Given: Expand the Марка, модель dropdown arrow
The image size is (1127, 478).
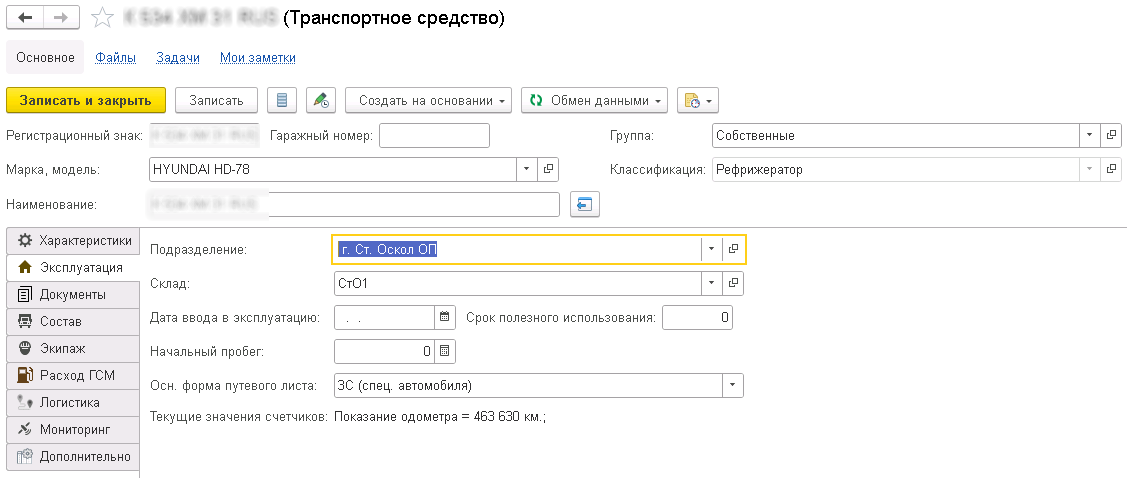Looking at the screenshot, I should tap(527, 170).
